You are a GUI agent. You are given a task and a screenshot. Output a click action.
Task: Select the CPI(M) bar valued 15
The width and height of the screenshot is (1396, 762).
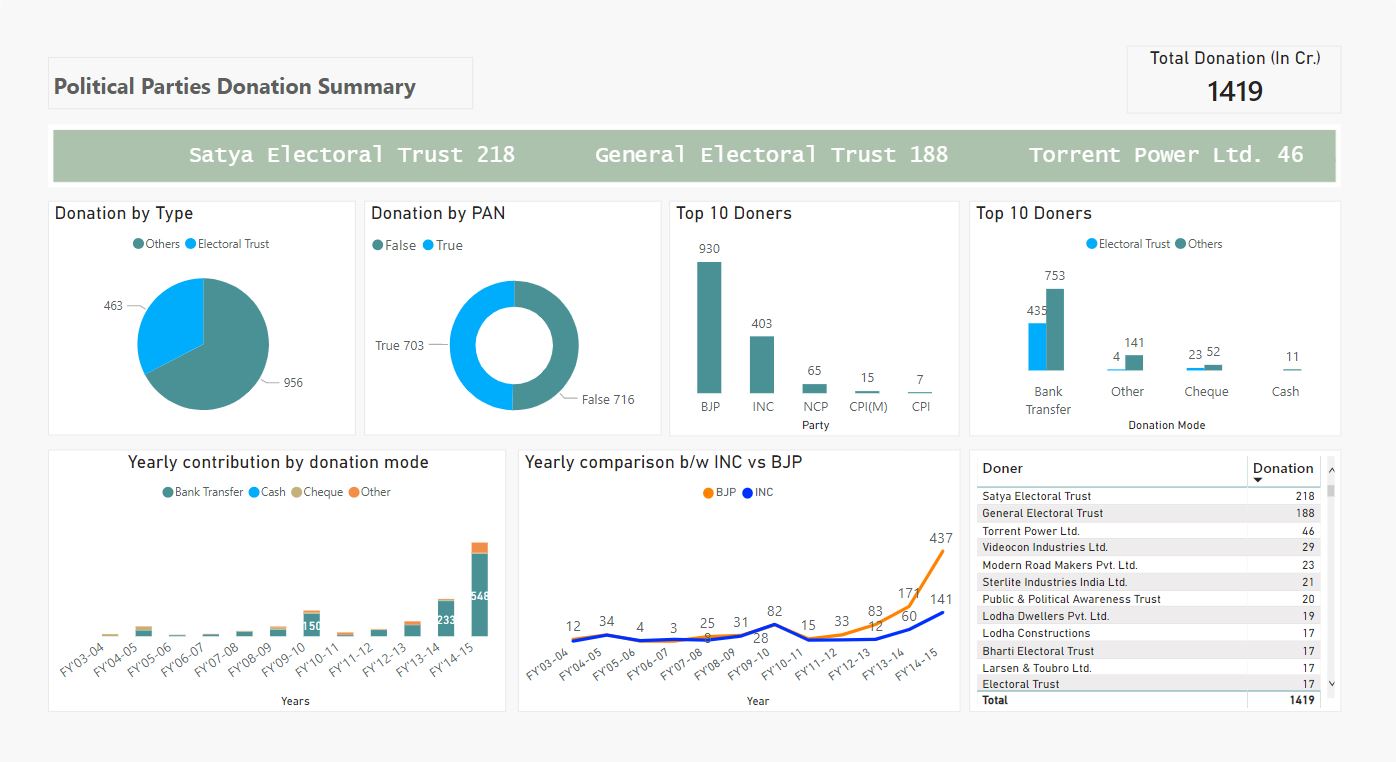pos(867,392)
